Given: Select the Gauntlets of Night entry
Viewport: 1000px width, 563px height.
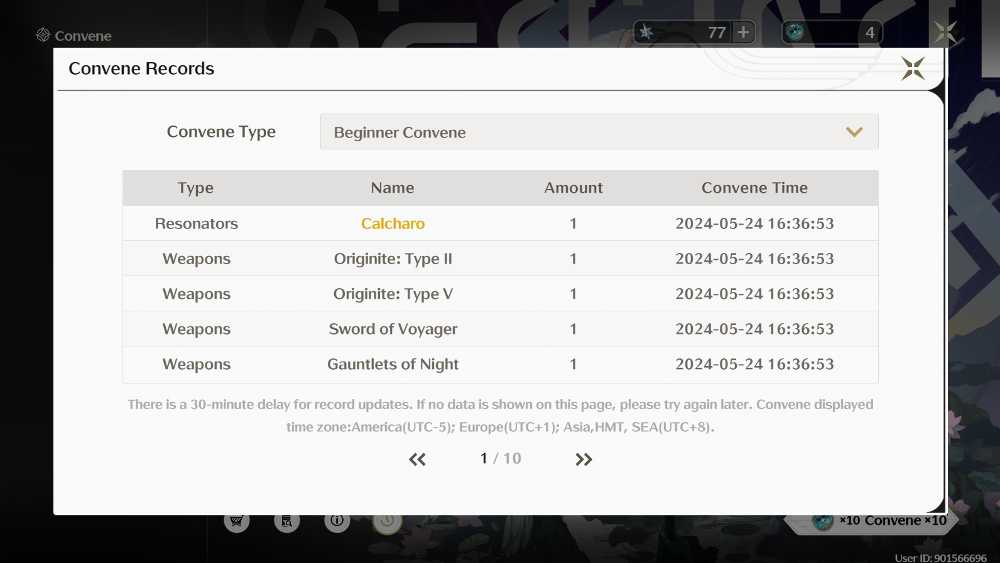Looking at the screenshot, I should tap(393, 364).
